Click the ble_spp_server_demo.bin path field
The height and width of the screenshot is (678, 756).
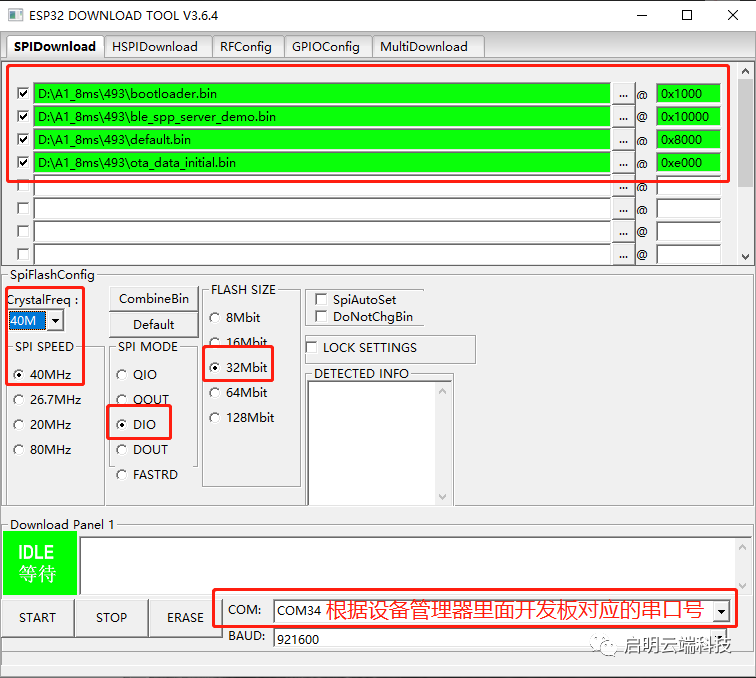tap(322, 117)
